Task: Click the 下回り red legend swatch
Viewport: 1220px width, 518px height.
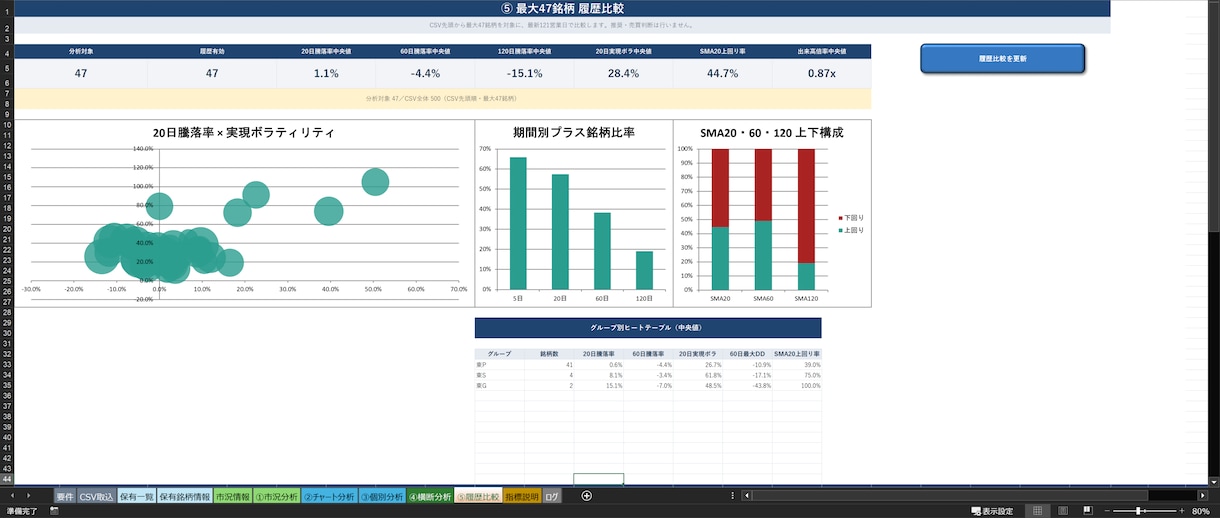Action: 840,217
